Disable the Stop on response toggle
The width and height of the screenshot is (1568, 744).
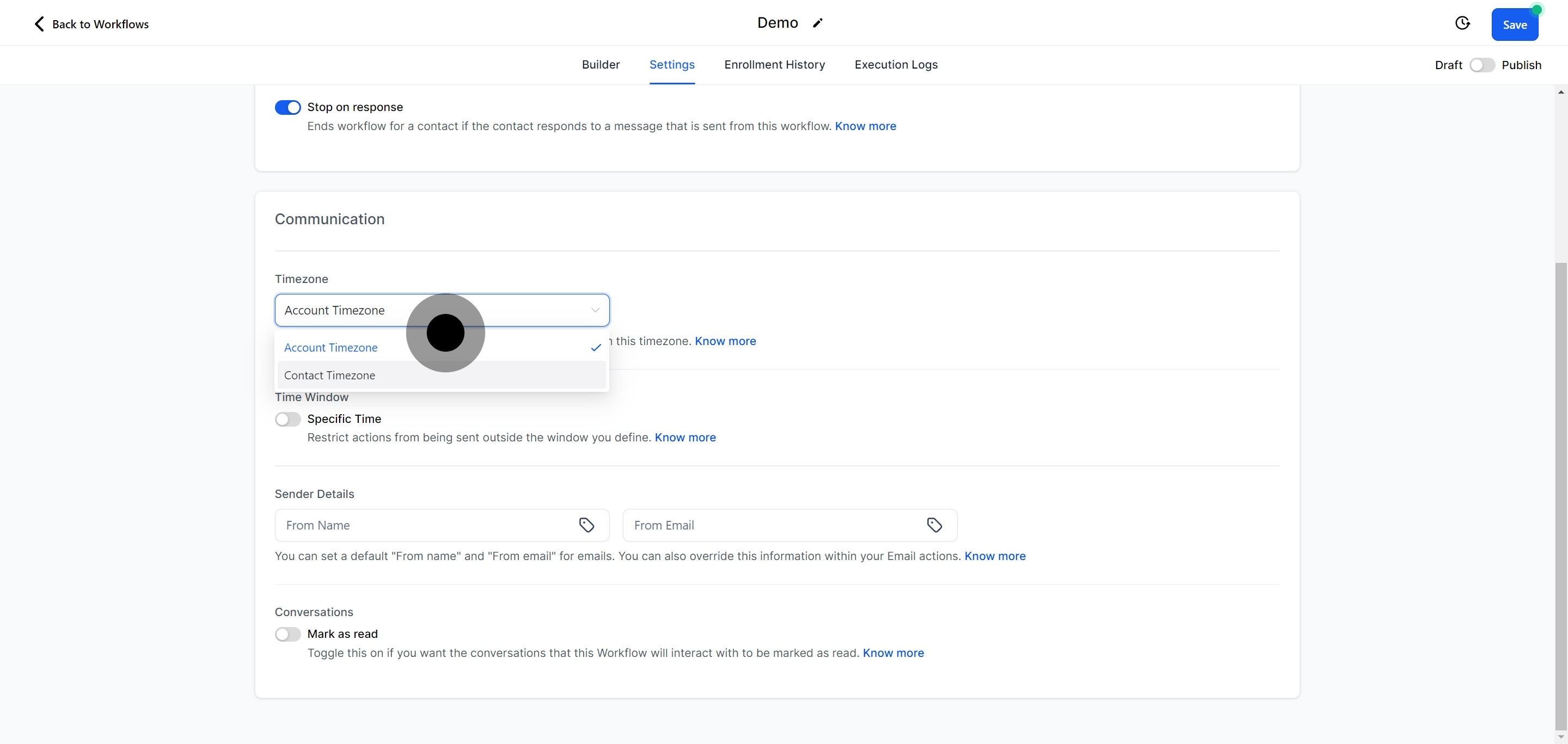click(x=287, y=108)
